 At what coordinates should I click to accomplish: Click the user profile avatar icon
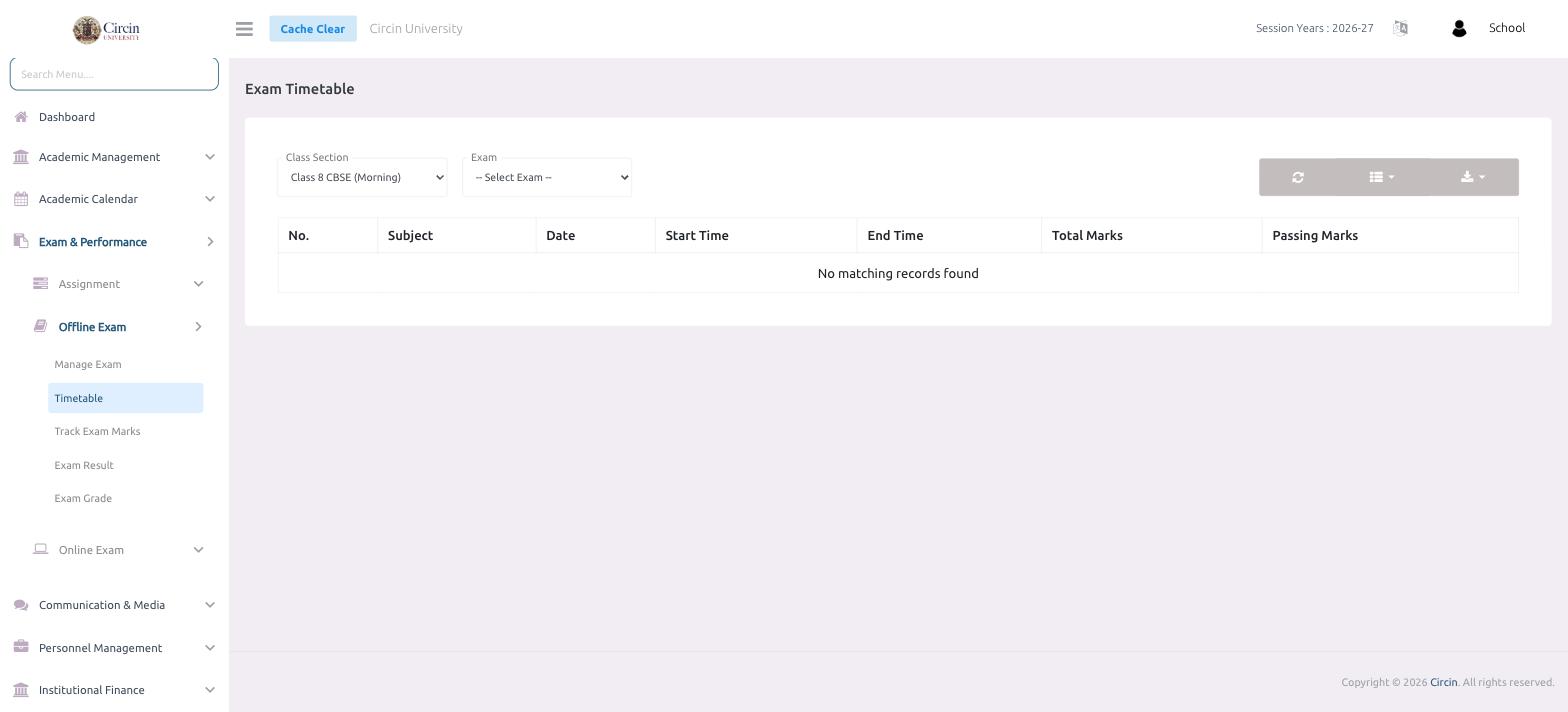tap(1459, 29)
